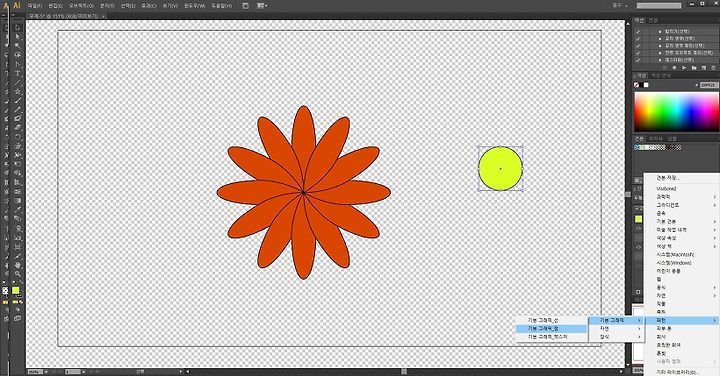Image resolution: width=720 pixels, height=376 pixels.
Task: Choose 기본 그래픽_점 pattern library
Action: pos(551,329)
